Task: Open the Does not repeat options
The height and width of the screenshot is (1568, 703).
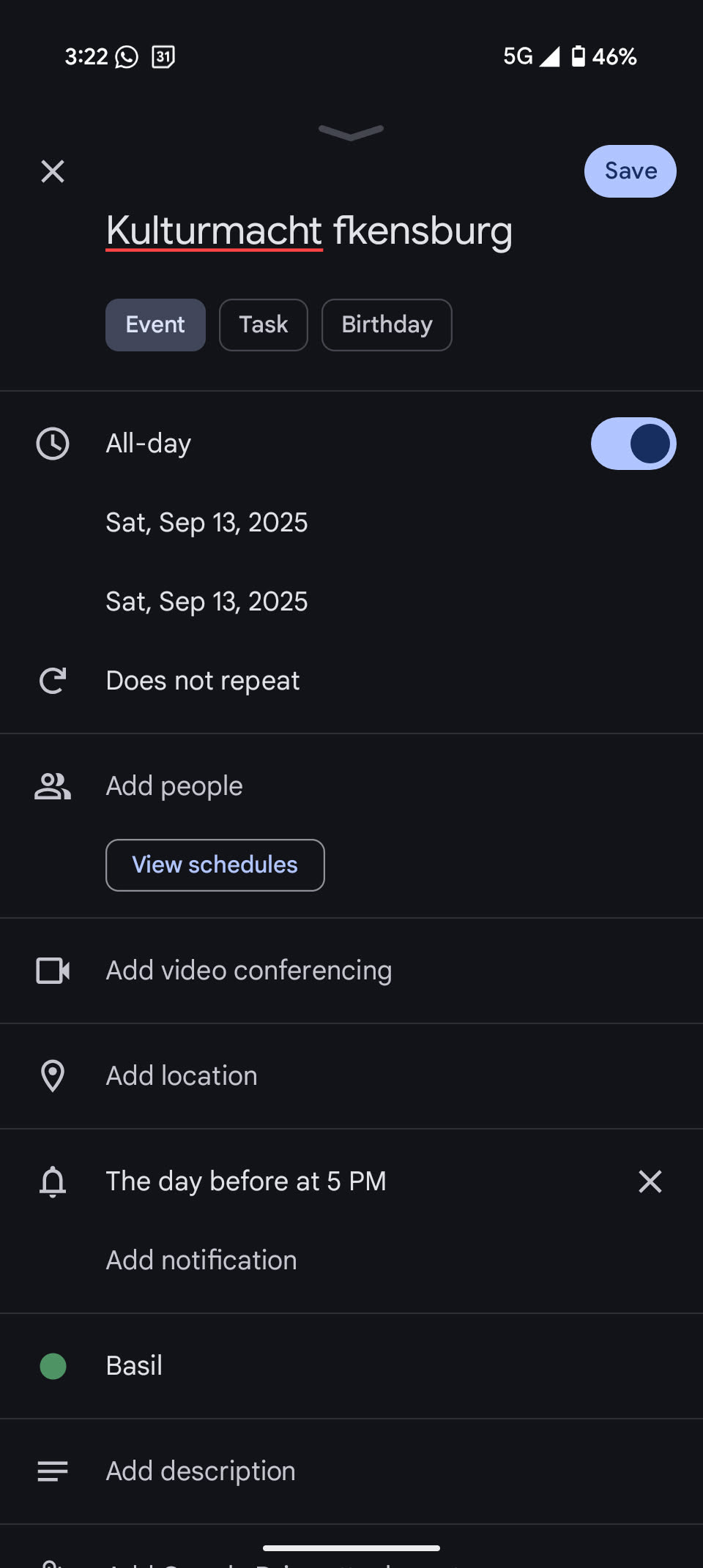Action: point(203,681)
